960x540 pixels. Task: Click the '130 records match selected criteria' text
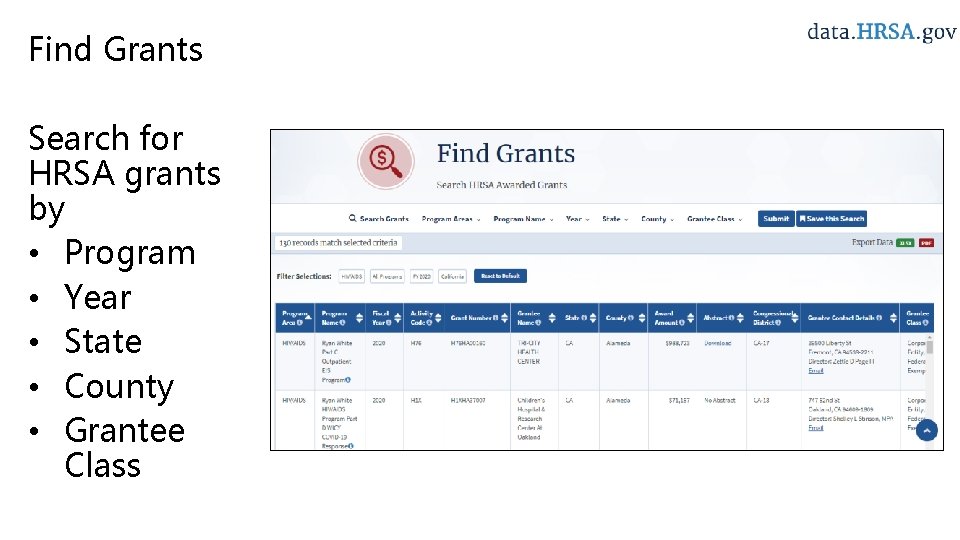pos(338,243)
